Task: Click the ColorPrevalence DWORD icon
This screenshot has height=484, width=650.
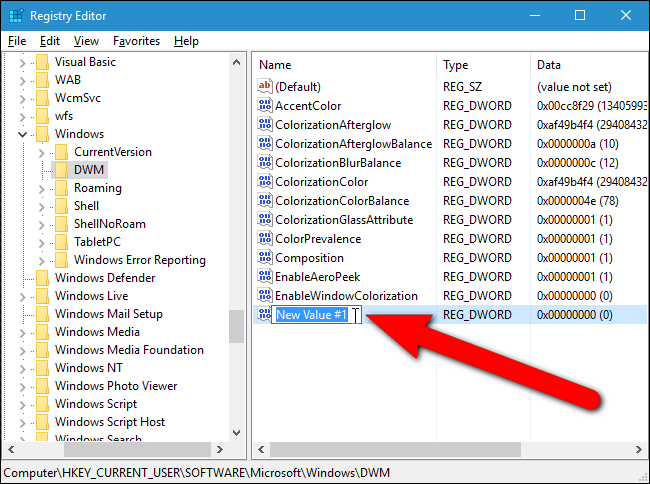Action: pos(264,238)
